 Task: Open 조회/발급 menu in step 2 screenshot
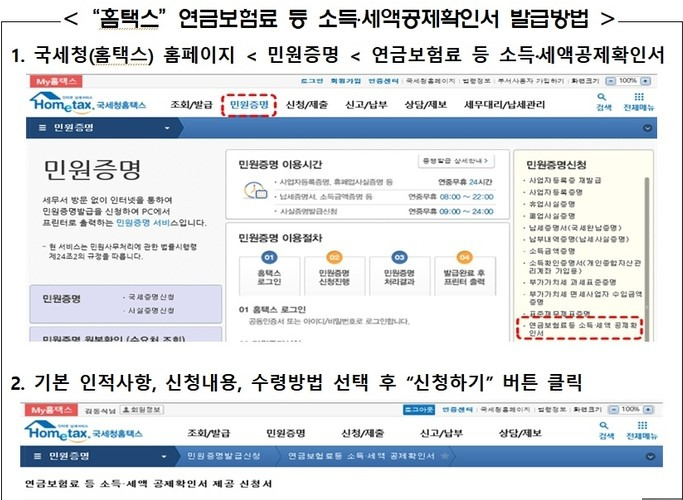209,433
